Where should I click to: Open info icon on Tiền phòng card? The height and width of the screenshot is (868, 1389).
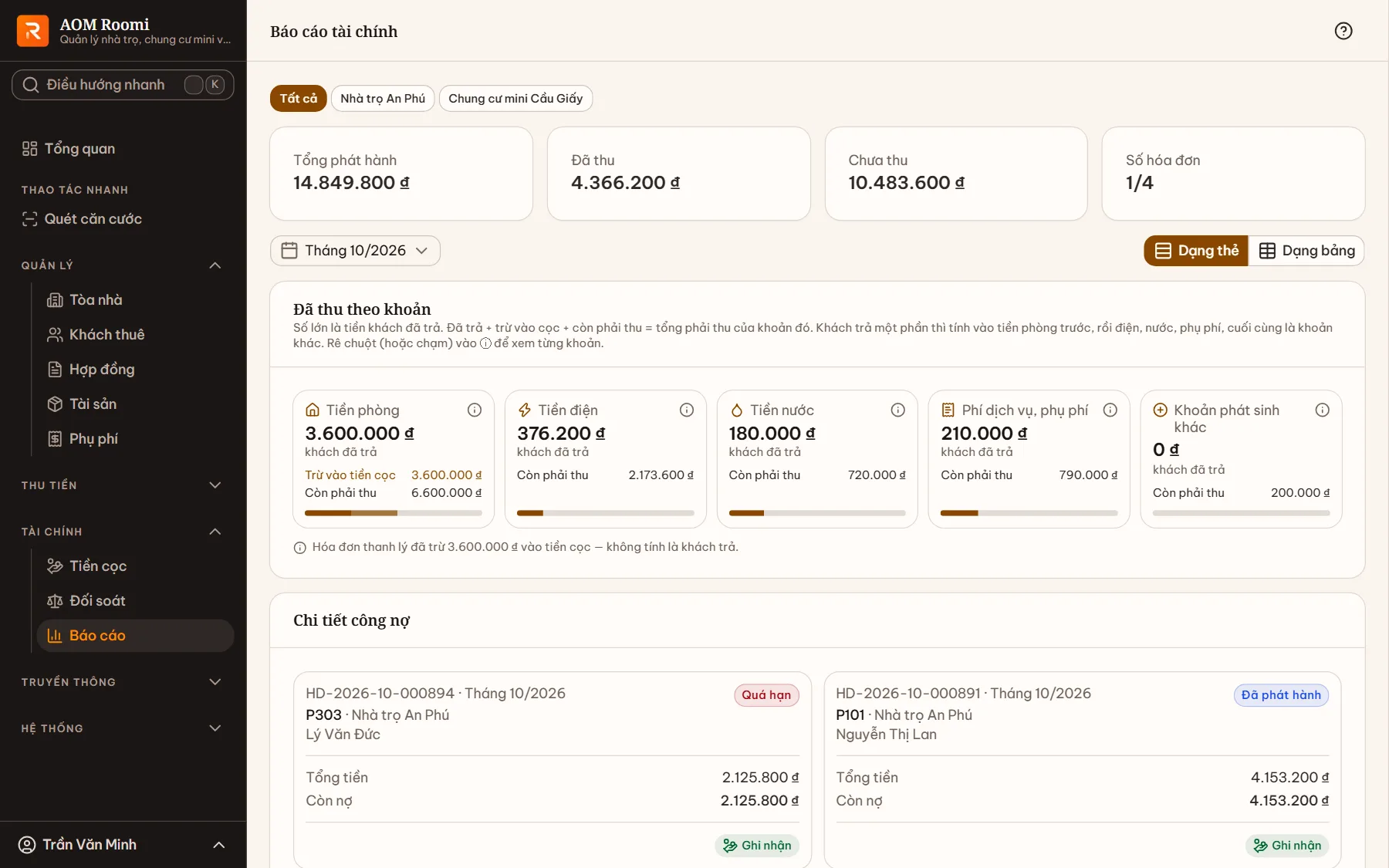[x=475, y=410]
